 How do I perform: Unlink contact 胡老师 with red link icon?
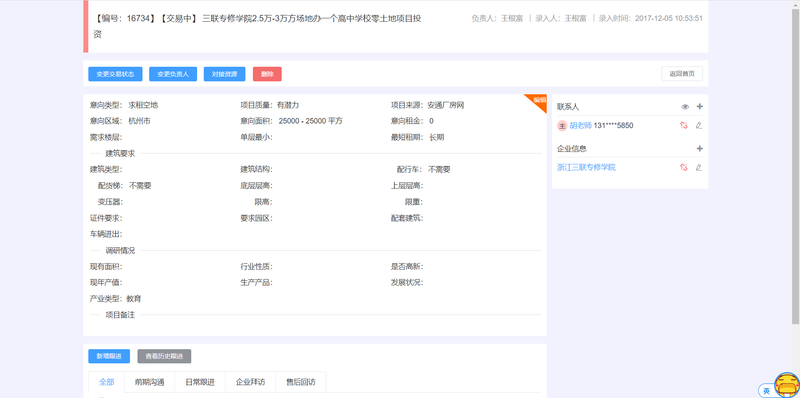coord(684,126)
